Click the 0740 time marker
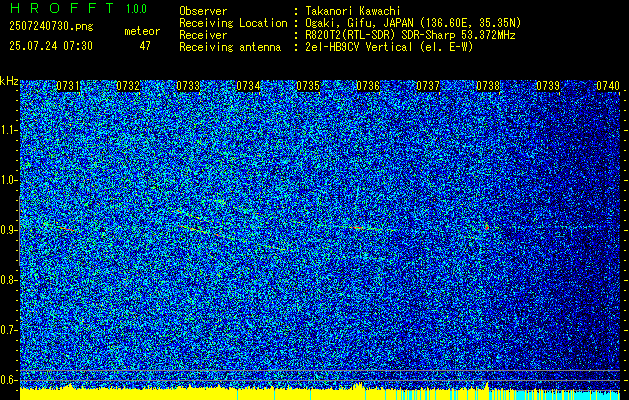Viewport: 629px width, 400px height. (x=608, y=86)
